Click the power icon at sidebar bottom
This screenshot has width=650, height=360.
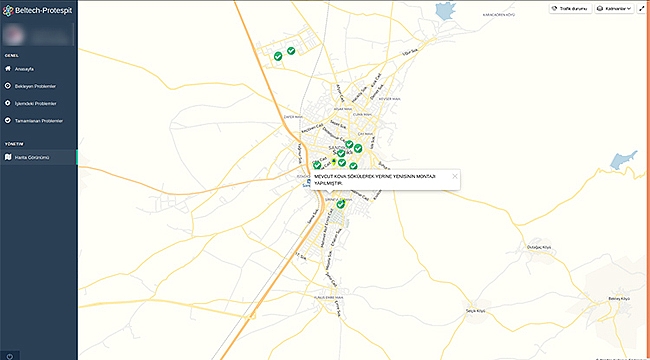(x=10, y=356)
